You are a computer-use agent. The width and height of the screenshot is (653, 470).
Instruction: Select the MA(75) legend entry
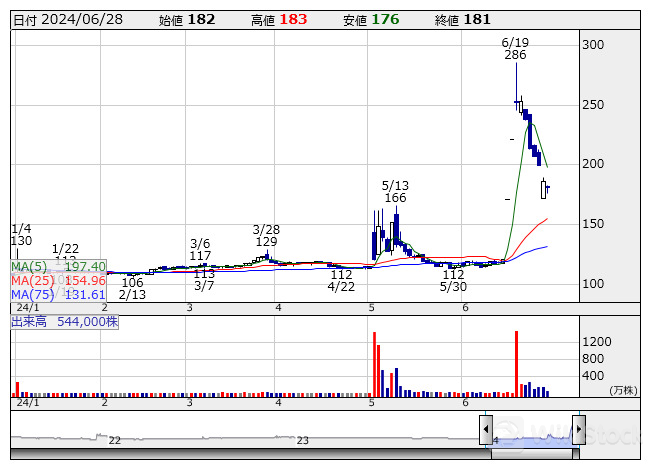coord(58,295)
